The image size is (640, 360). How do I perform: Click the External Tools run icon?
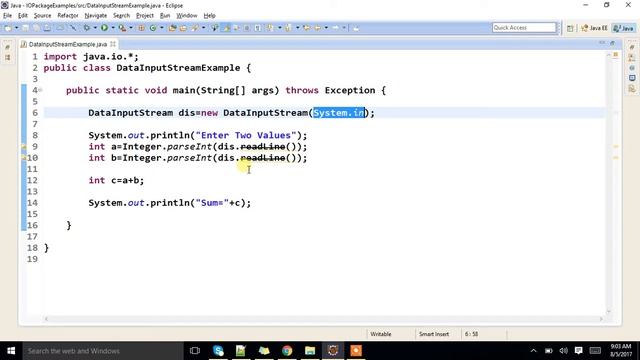coord(122,28)
